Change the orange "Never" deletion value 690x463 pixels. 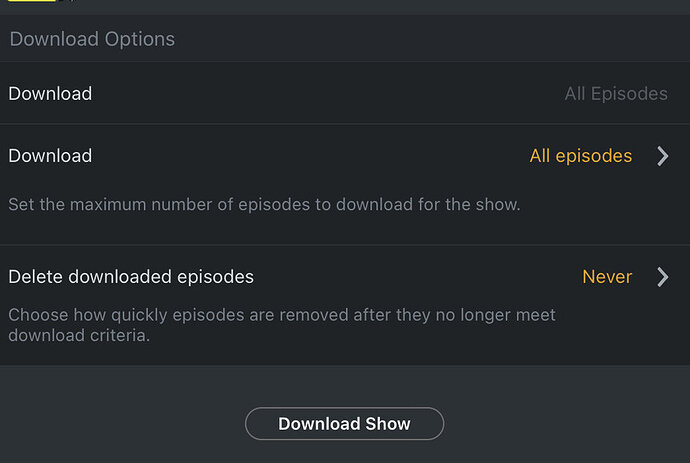607,277
